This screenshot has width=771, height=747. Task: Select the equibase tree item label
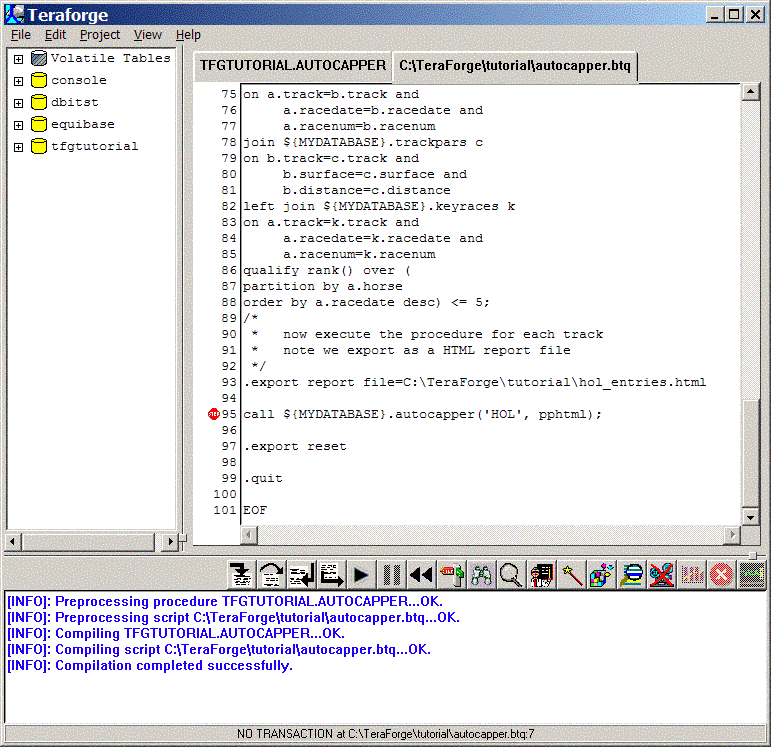pos(83,124)
